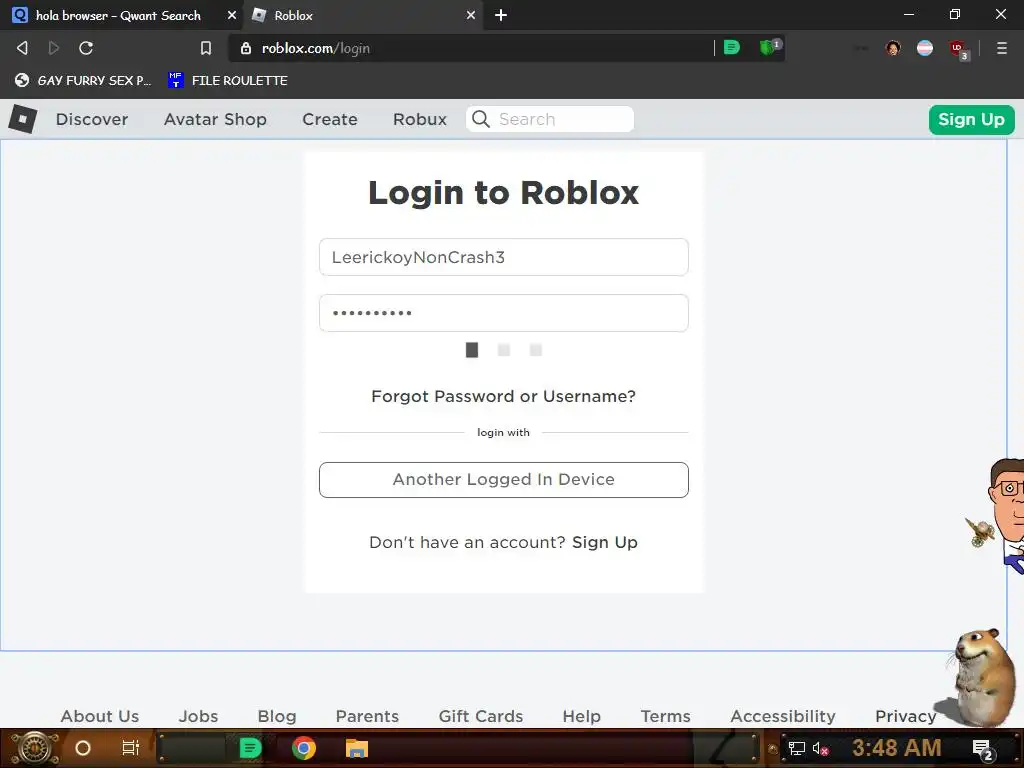Open the Gift Cards footer link
The width and height of the screenshot is (1024, 768).
point(481,716)
